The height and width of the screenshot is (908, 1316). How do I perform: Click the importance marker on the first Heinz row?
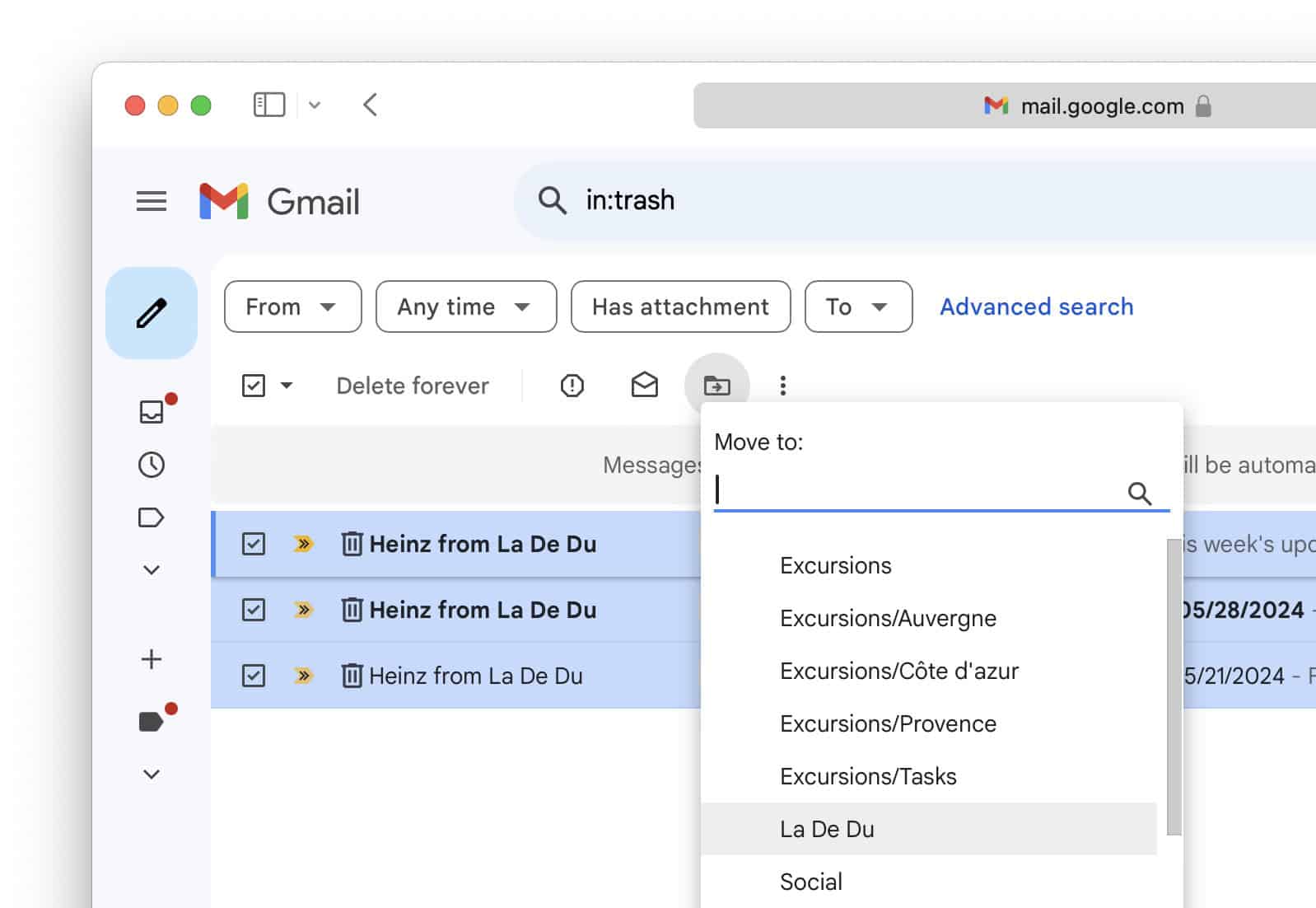(x=304, y=544)
